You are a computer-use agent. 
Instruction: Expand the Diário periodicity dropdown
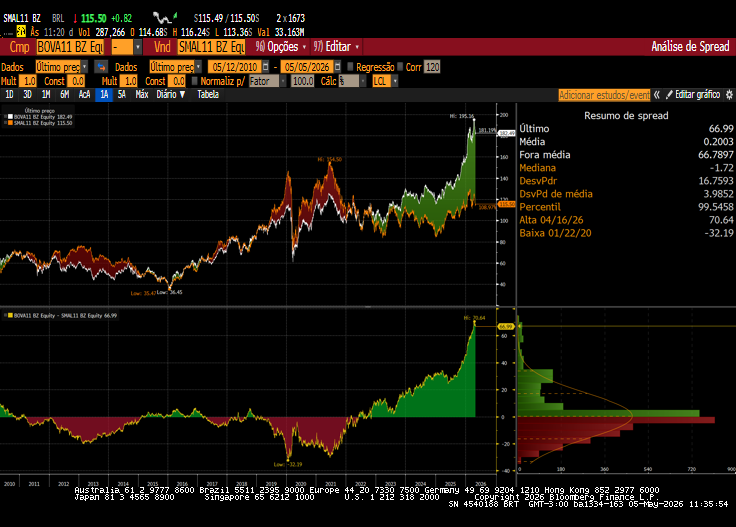[171, 94]
